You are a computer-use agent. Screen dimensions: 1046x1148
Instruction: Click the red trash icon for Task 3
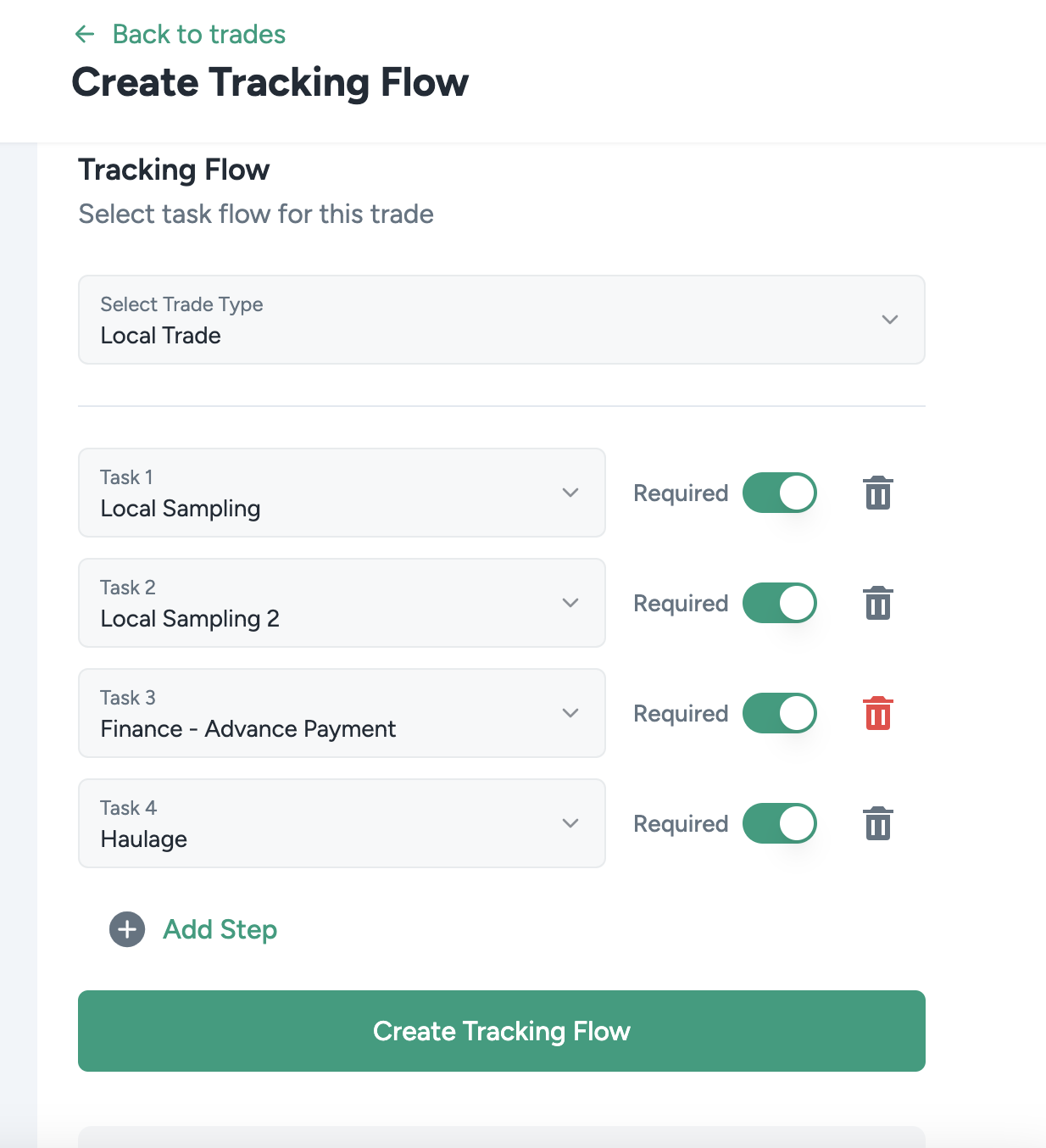click(x=878, y=713)
